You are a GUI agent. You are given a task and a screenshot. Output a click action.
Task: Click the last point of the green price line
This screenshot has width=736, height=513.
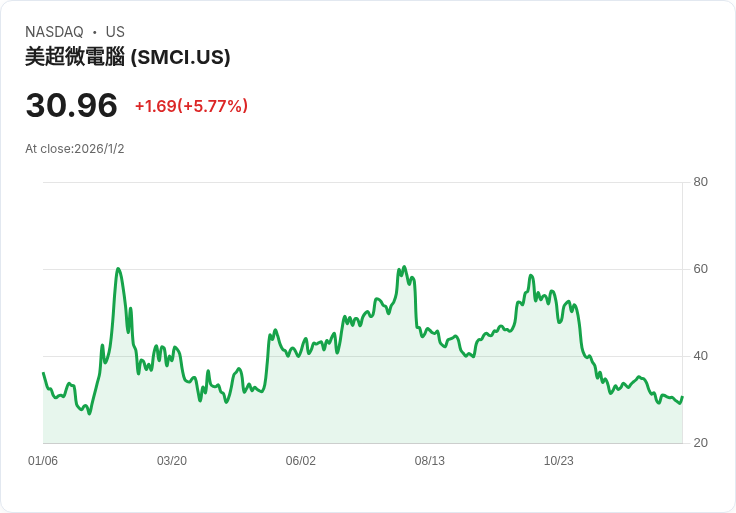(x=682, y=397)
